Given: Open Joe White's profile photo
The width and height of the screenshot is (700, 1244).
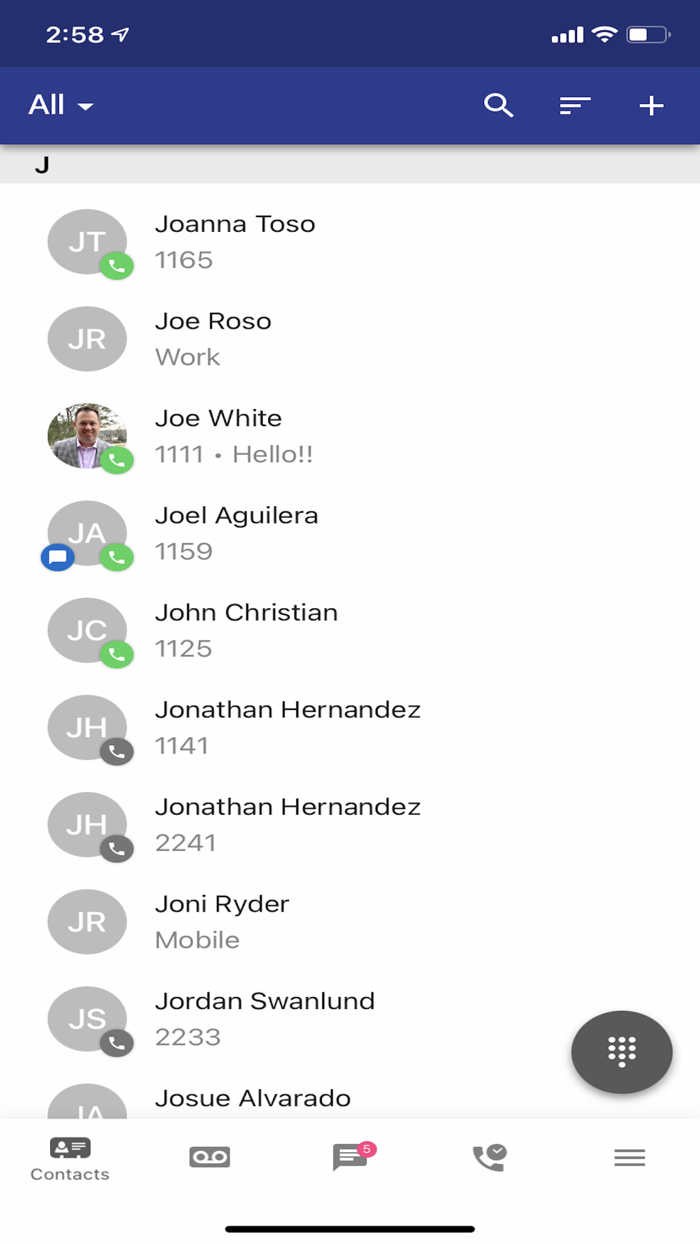Looking at the screenshot, I should click(x=87, y=436).
